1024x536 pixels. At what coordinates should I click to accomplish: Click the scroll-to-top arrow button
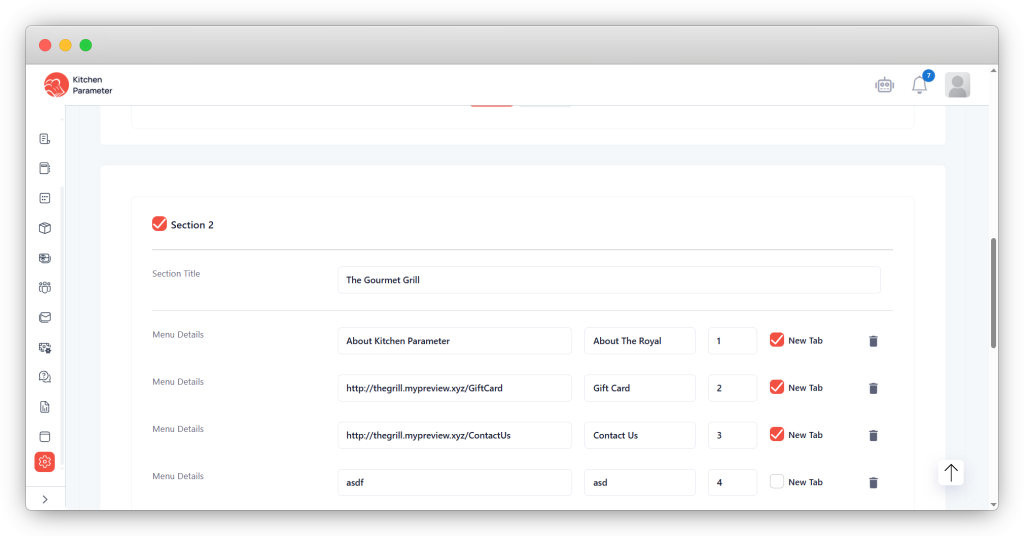(x=950, y=473)
